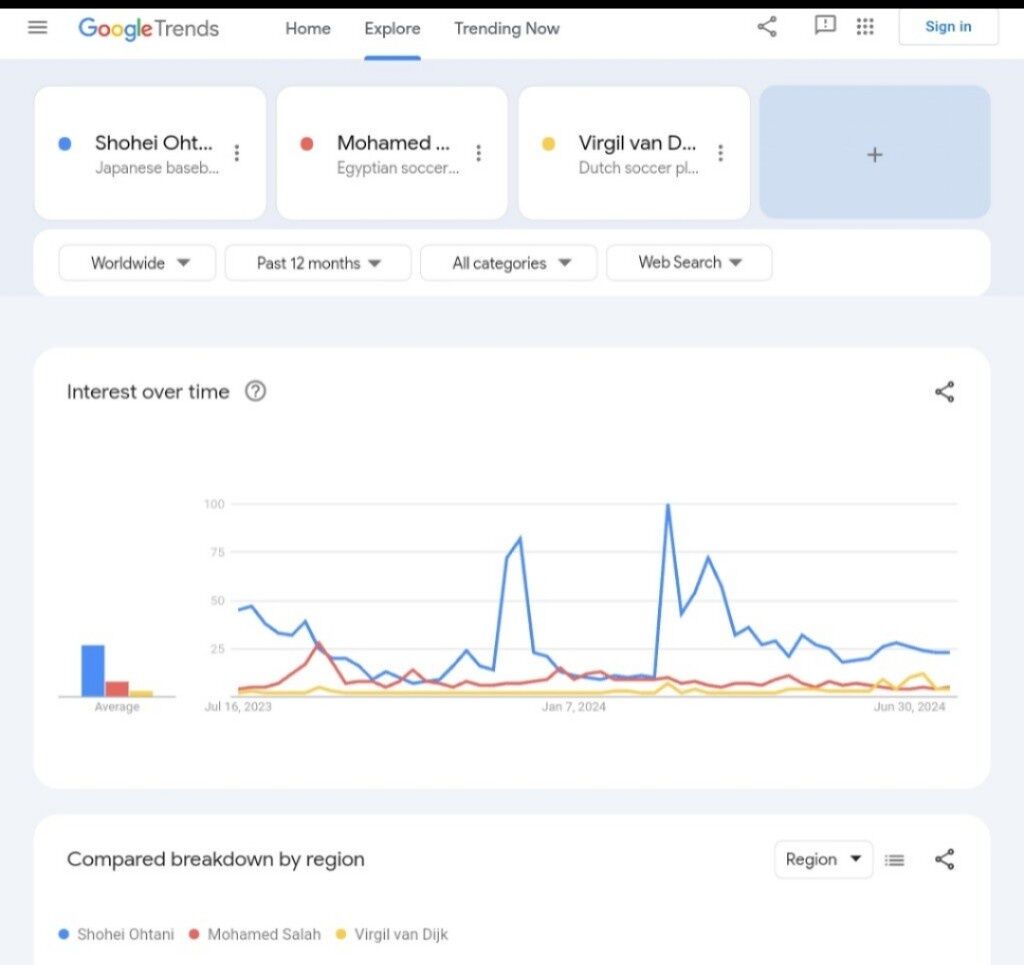Click the Sign in button

(x=948, y=27)
